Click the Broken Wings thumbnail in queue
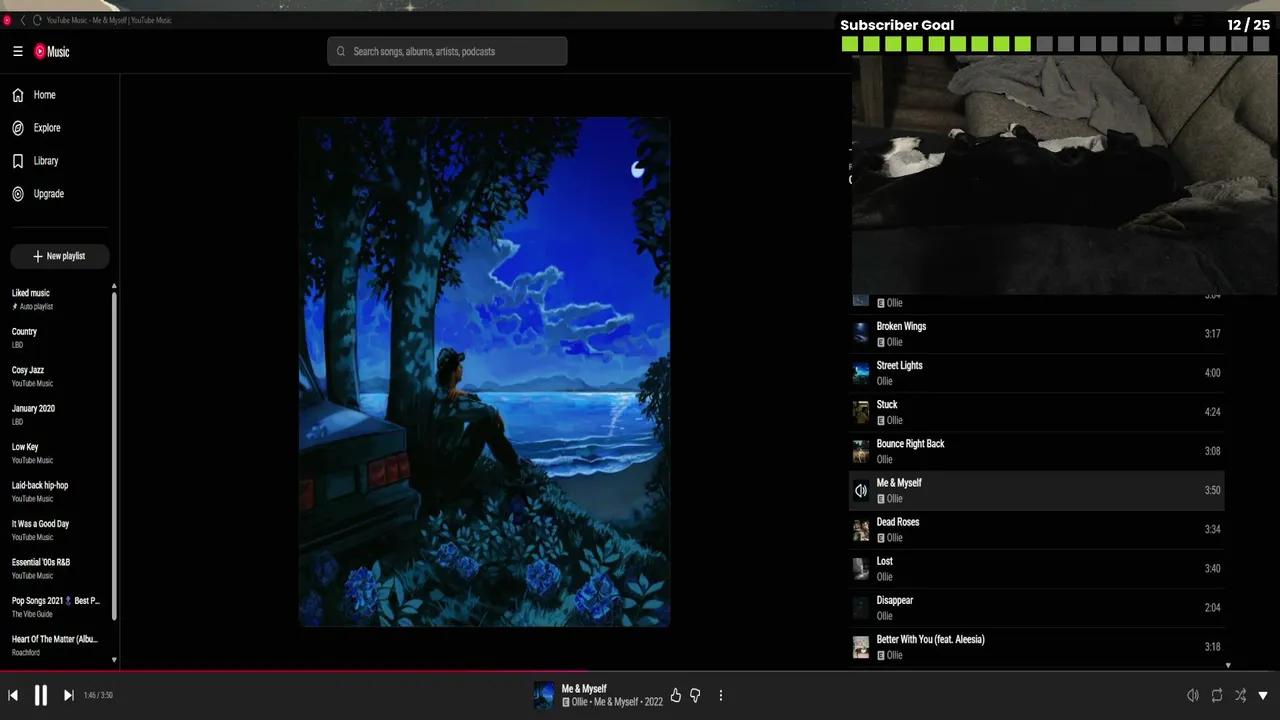1280x720 pixels. pos(861,334)
